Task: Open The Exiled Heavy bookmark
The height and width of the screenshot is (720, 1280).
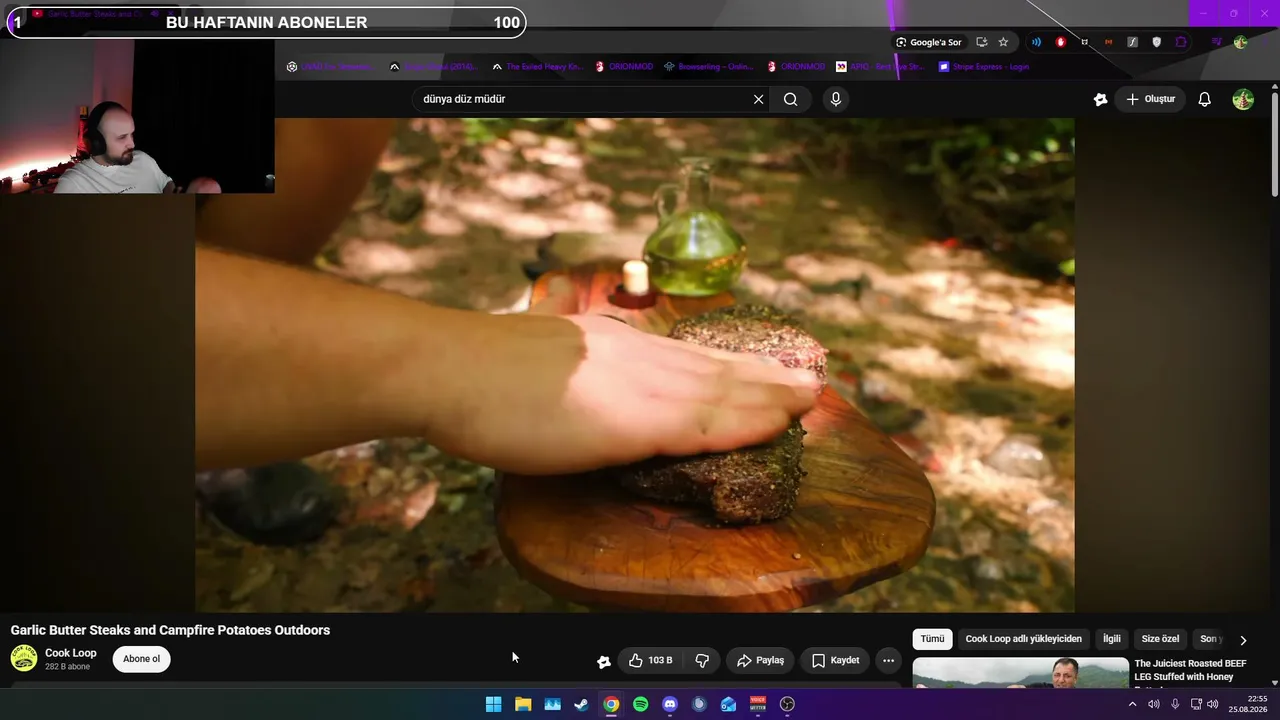Action: (x=537, y=67)
